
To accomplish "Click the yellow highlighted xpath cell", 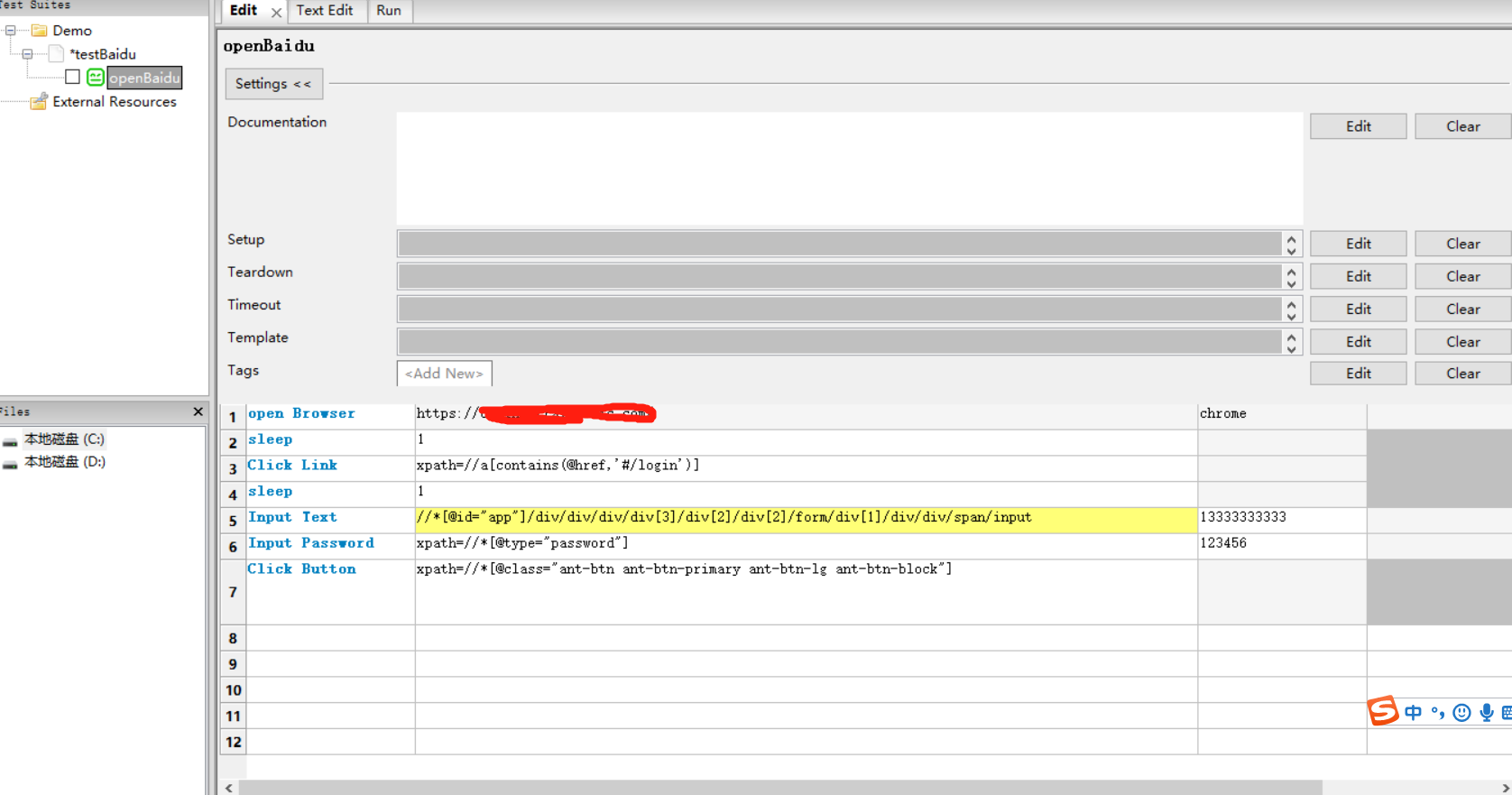I will [x=806, y=519].
